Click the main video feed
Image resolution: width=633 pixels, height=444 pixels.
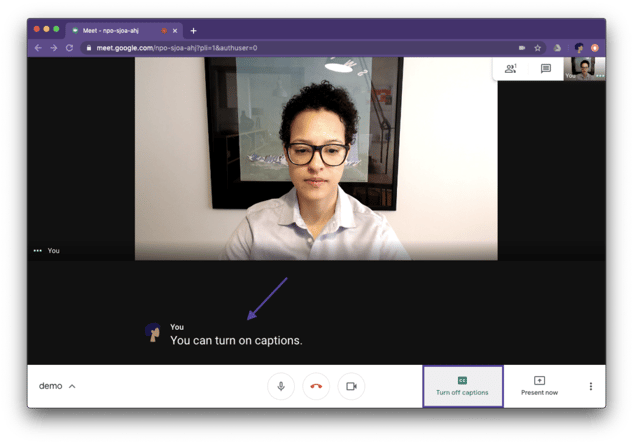tap(316, 159)
